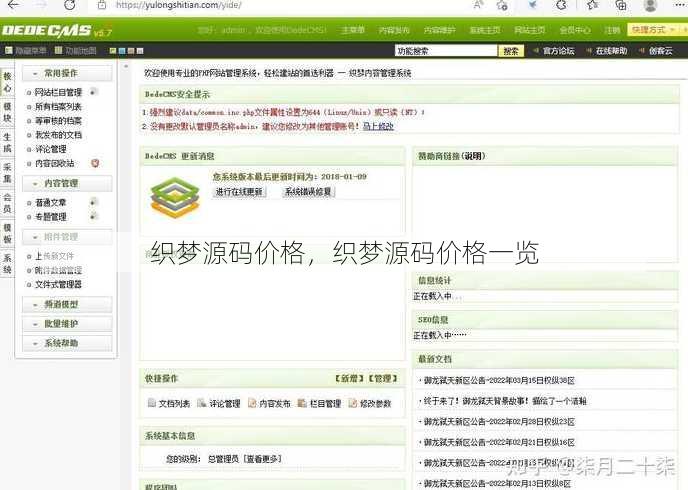The height and width of the screenshot is (490, 688).
Task: Switch to the 生成 vertical tab
Action: tap(7, 143)
